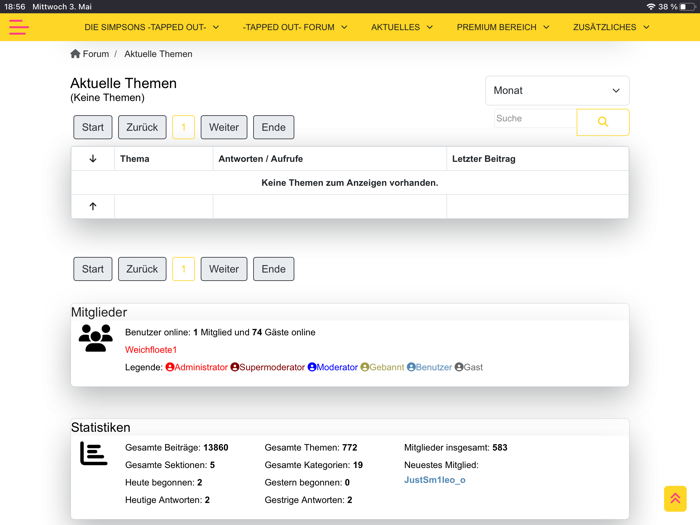Click into the Suche search field

(535, 119)
